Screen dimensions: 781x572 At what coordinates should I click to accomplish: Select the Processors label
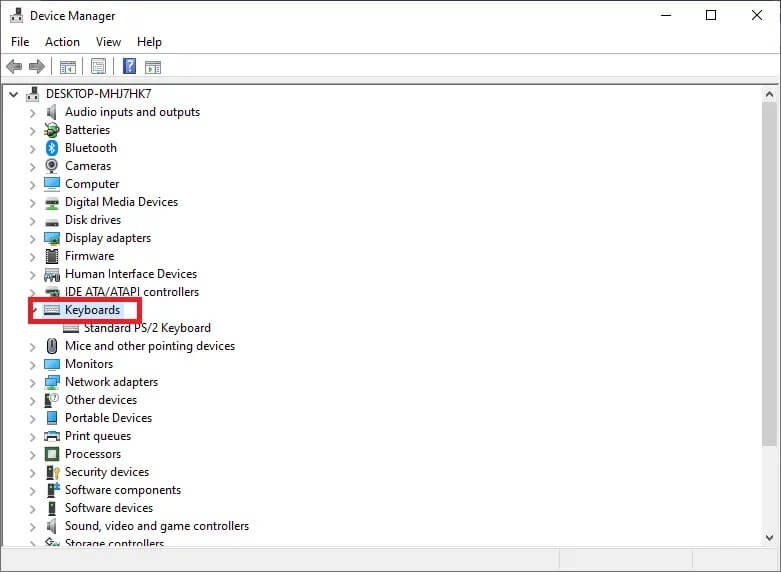pos(93,454)
